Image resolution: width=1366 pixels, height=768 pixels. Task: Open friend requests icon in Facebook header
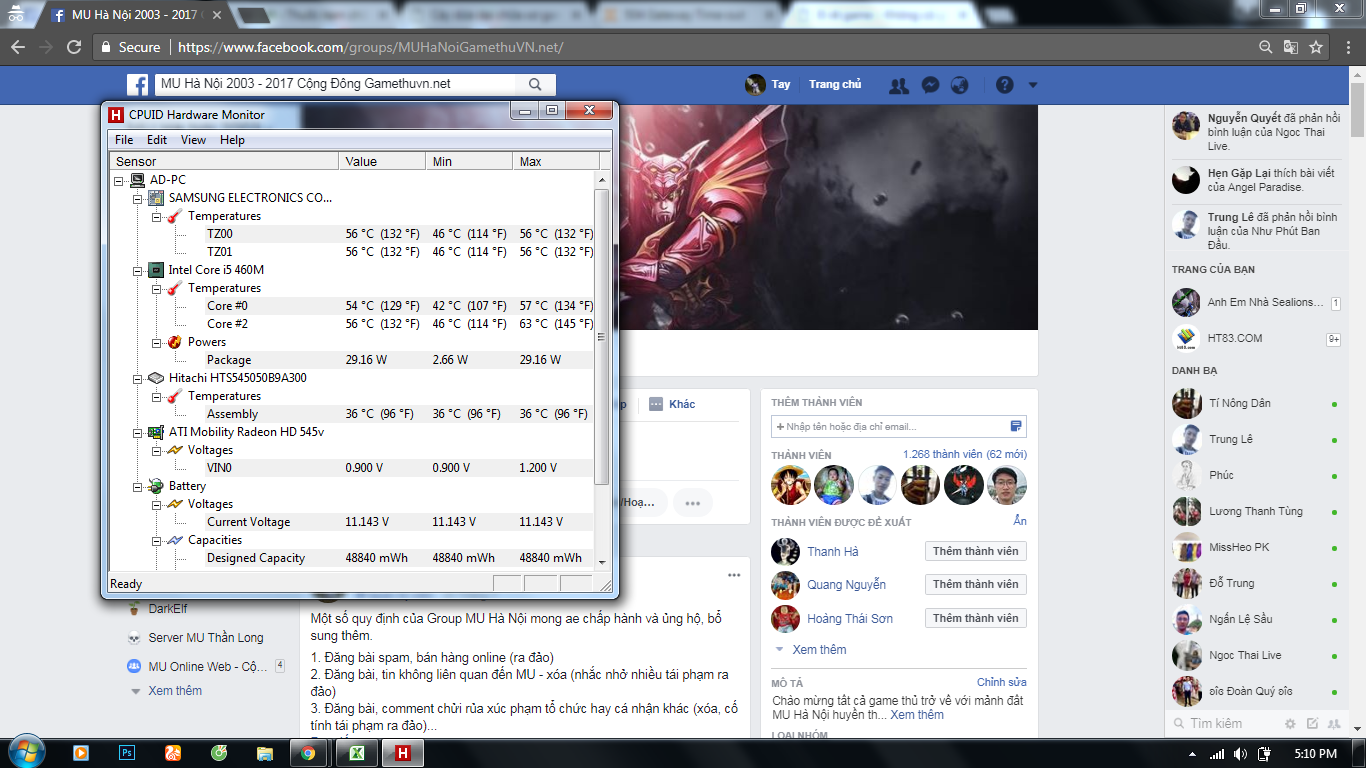pos(899,85)
